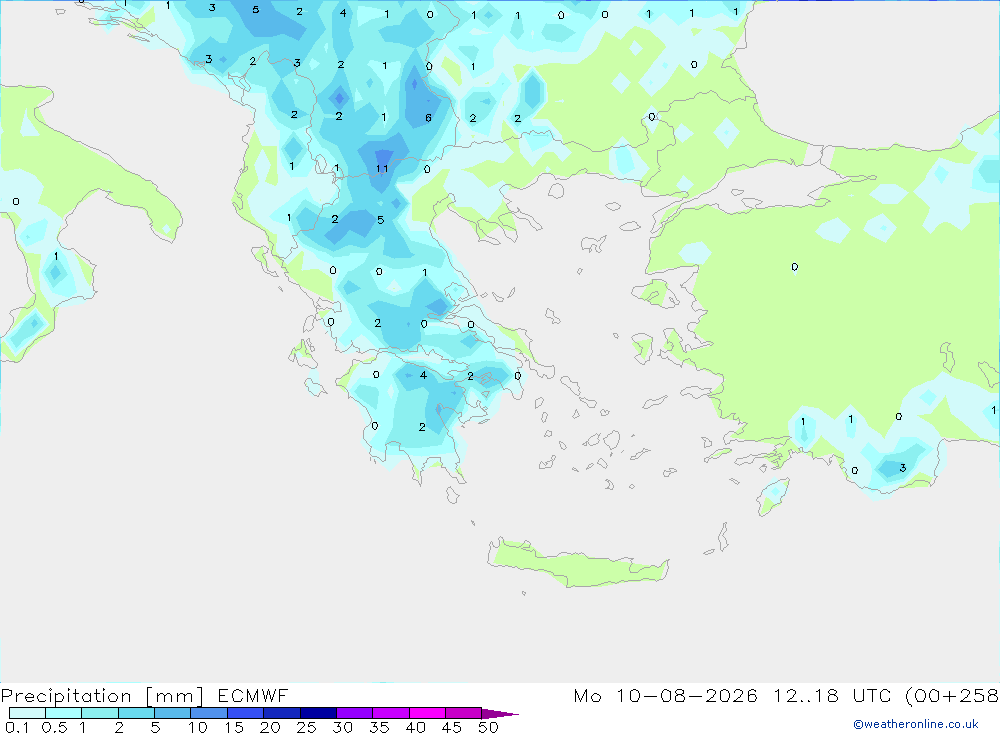Click the over-50 mm legend arrow tip
The image size is (1000, 733).
[x=501, y=714]
